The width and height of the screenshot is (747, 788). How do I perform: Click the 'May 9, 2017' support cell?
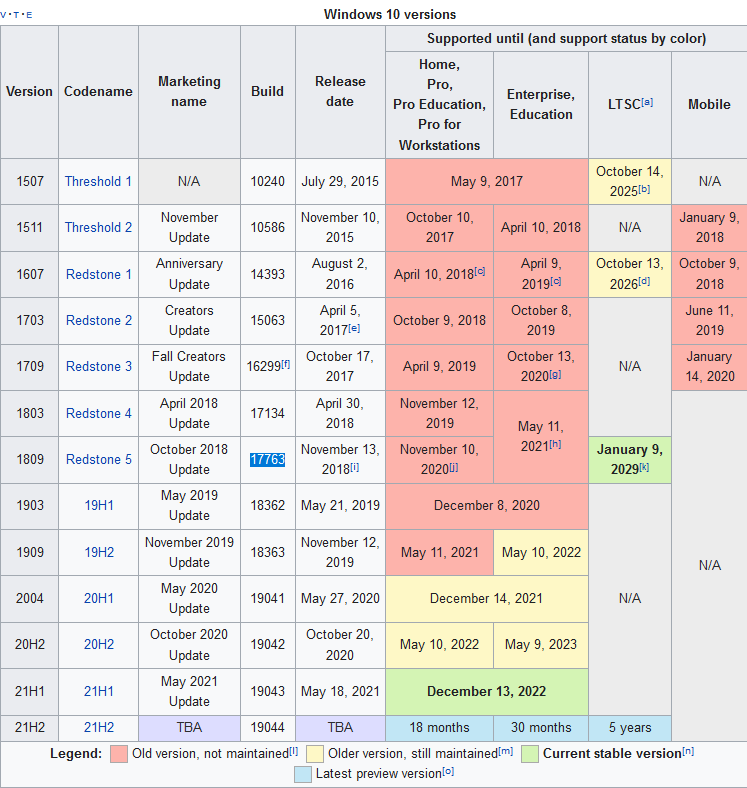pos(487,181)
